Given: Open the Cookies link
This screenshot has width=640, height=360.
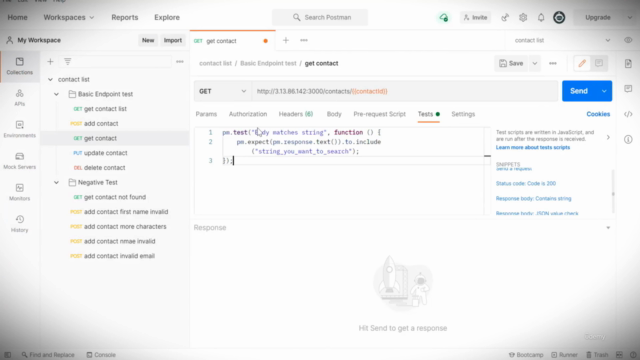Looking at the screenshot, I should click(x=598, y=114).
